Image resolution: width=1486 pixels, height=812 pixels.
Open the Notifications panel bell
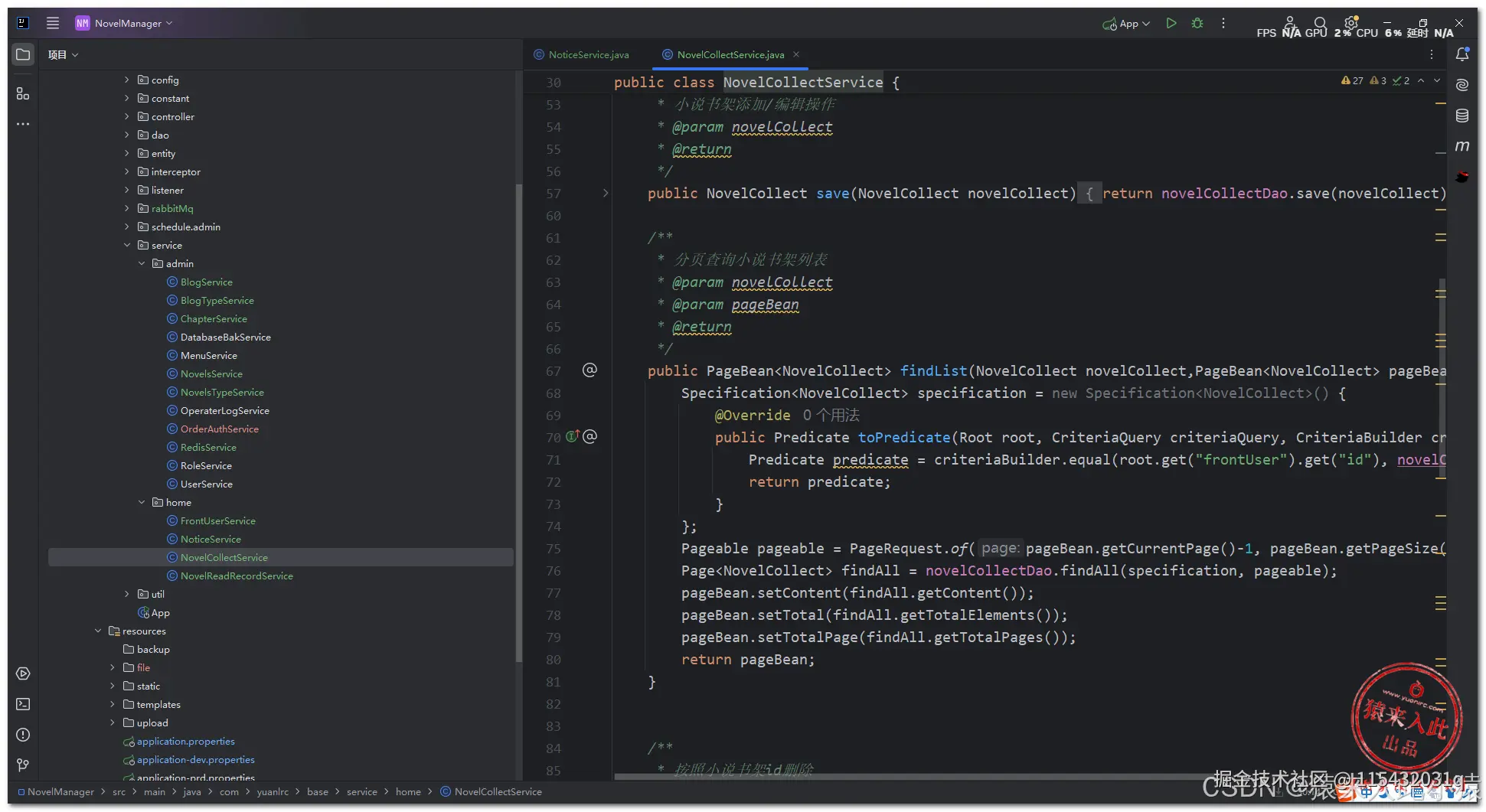tap(1462, 54)
